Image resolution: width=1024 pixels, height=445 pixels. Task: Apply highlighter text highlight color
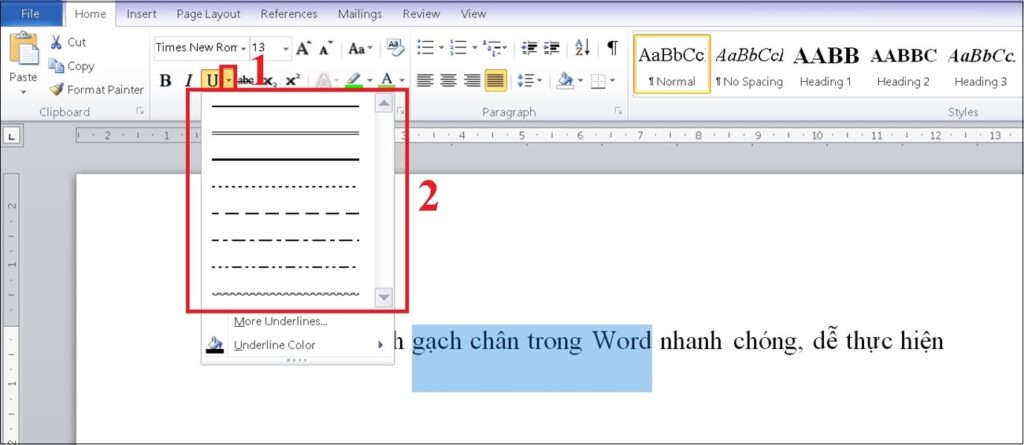point(353,80)
